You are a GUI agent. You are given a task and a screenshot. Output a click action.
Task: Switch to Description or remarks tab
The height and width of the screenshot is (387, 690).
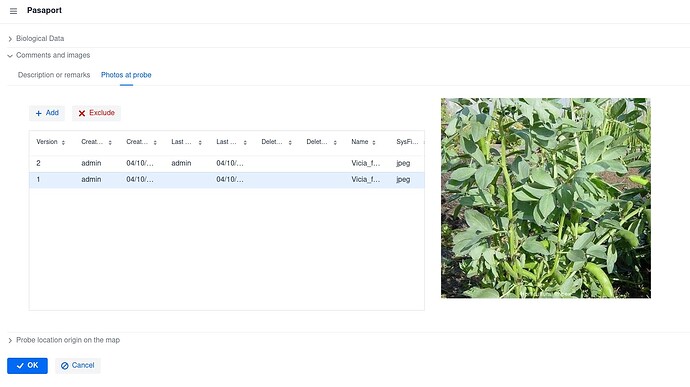[x=54, y=75]
